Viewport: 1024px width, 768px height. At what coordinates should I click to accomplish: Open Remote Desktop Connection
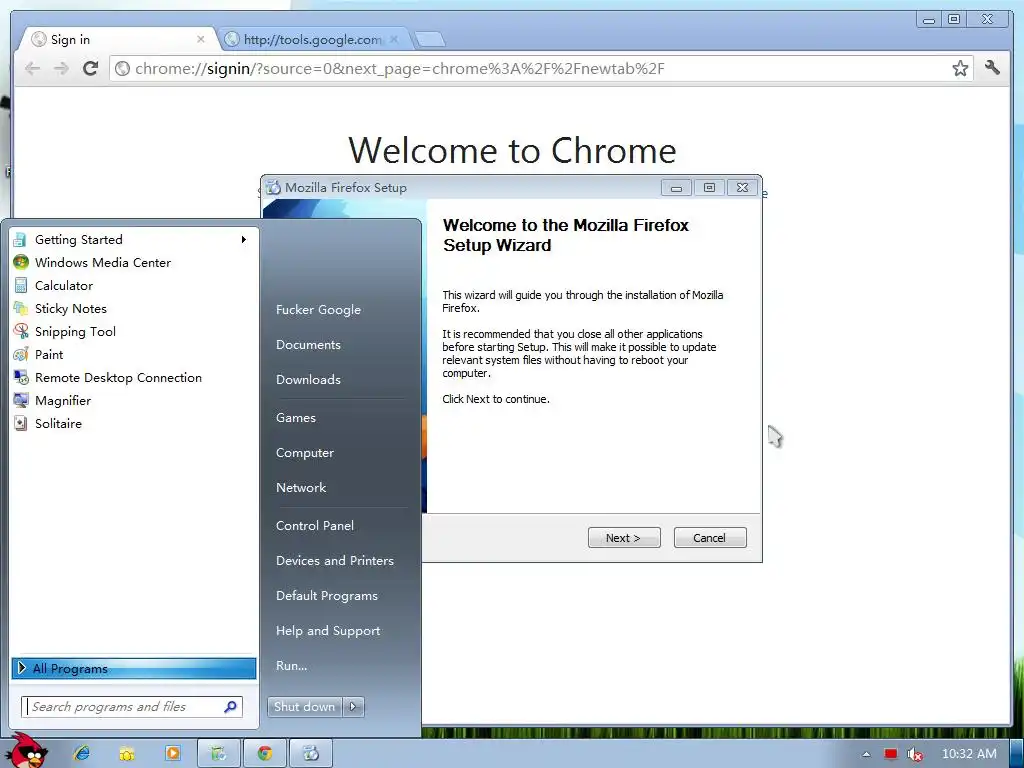133,377
